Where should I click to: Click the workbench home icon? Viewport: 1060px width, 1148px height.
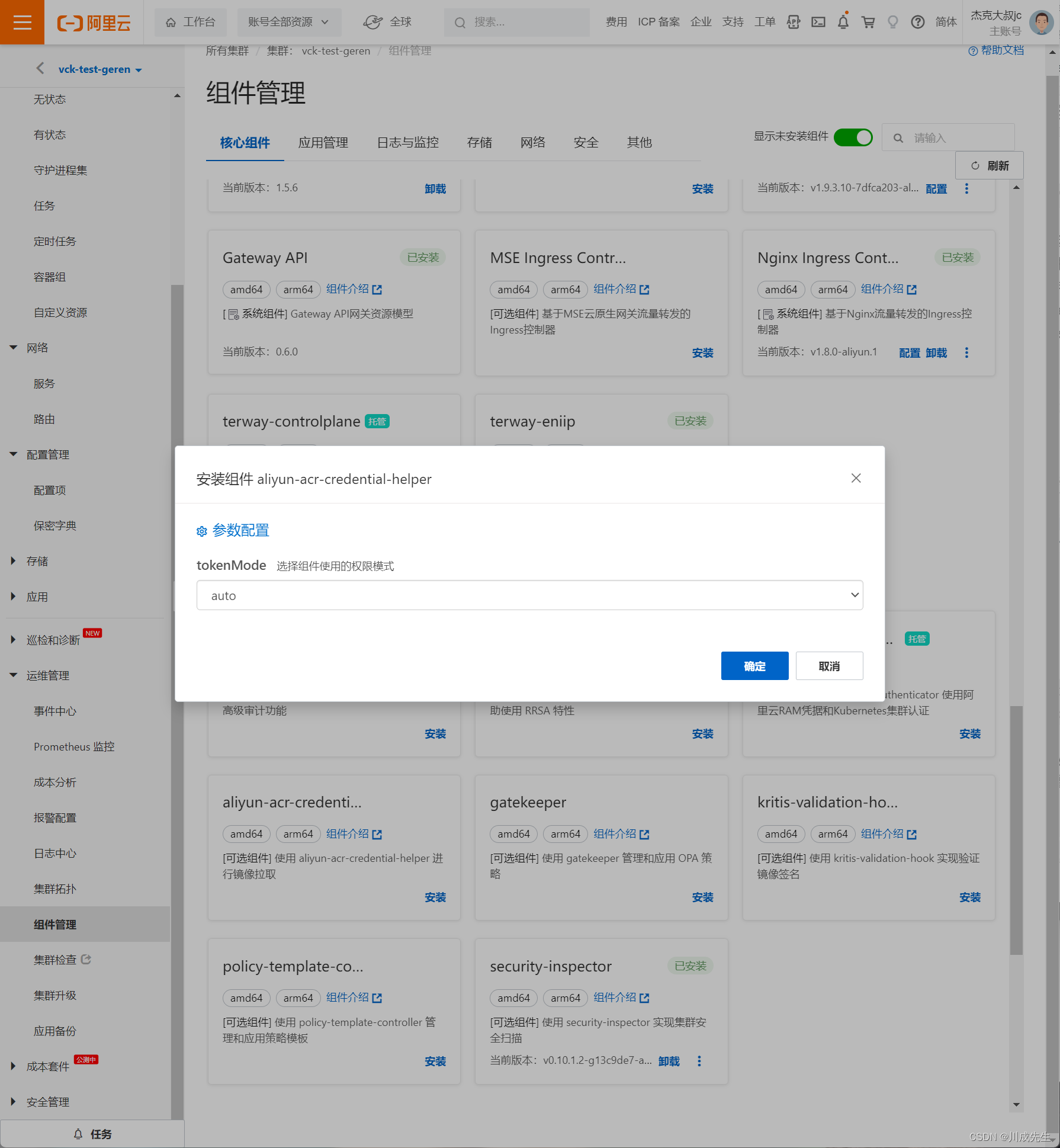point(171,23)
